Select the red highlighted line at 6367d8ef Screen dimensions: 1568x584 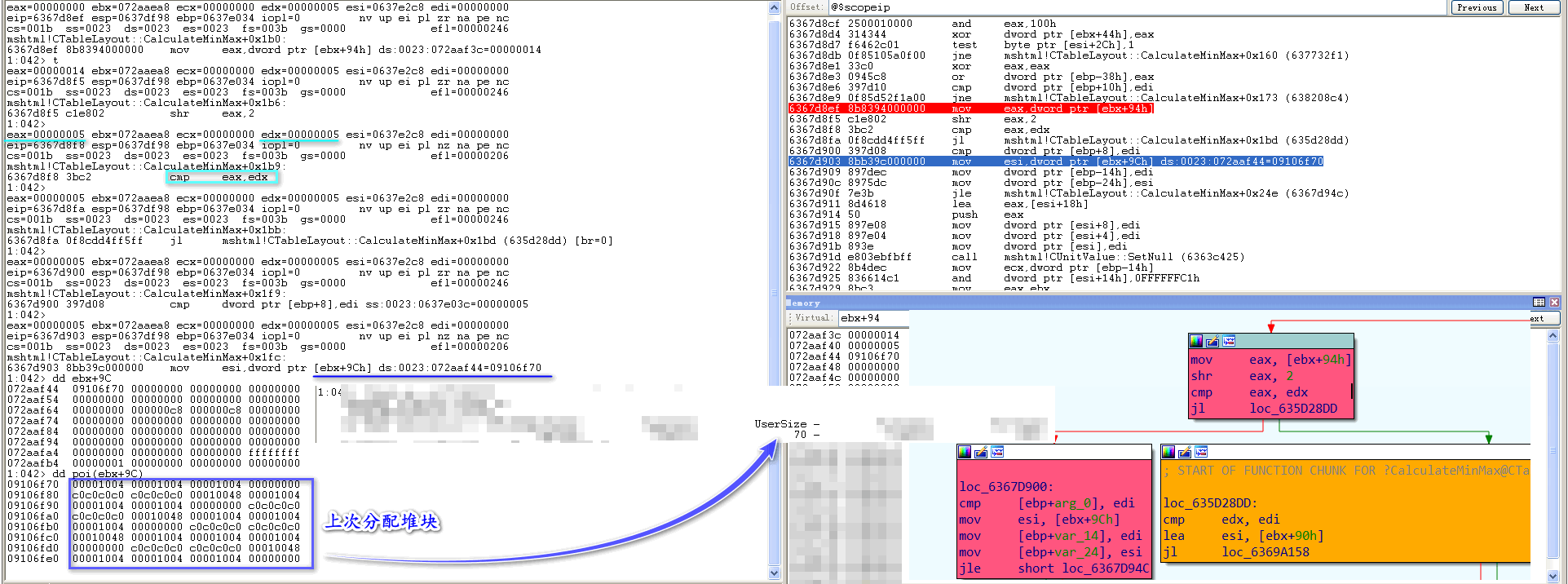pos(970,108)
